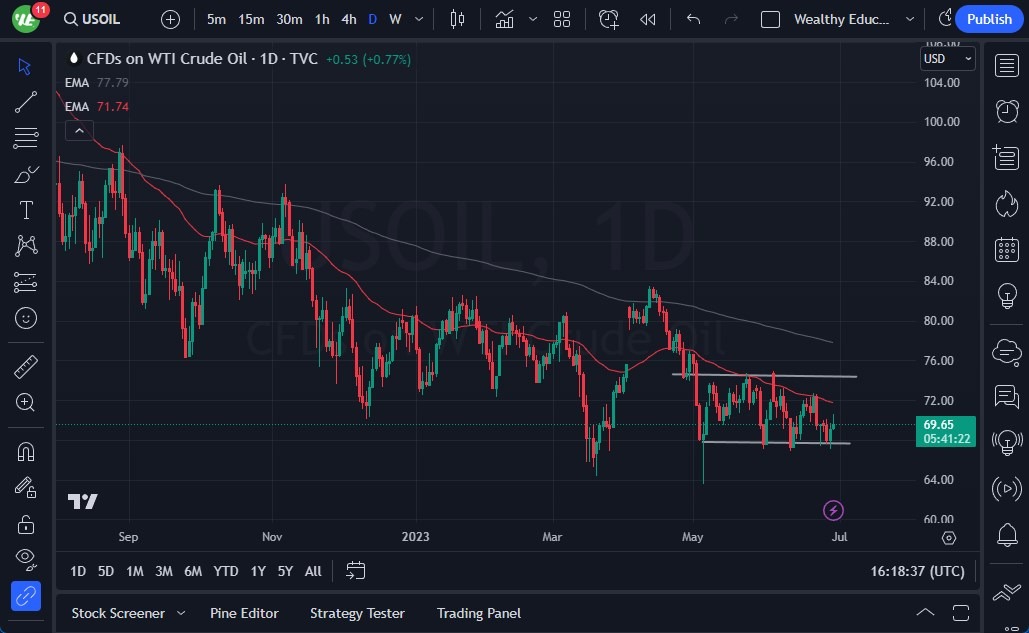The image size is (1029, 633).
Task: Open the USD currency dropdown
Action: pos(947,59)
